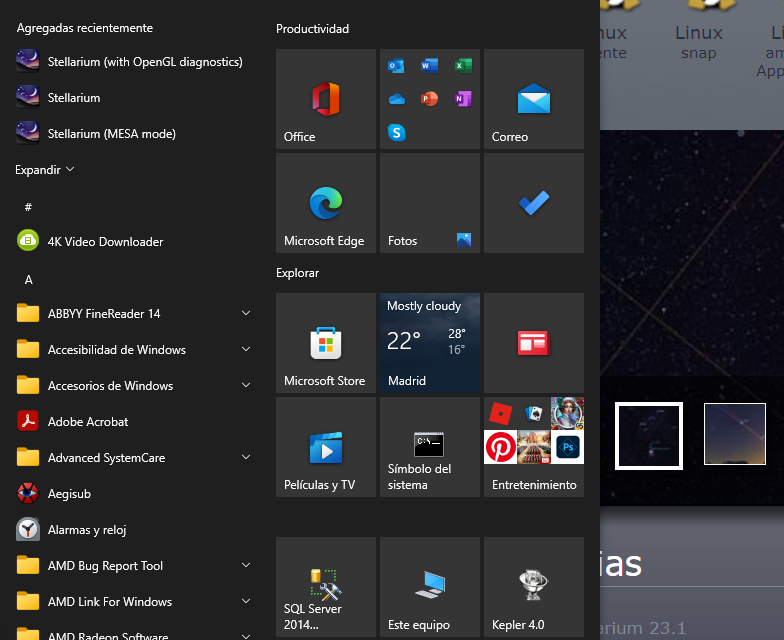Viewport: 784px width, 640px height.
Task: Expand the ABBYY FineReader 14 folder chevron
Action: [x=246, y=314]
